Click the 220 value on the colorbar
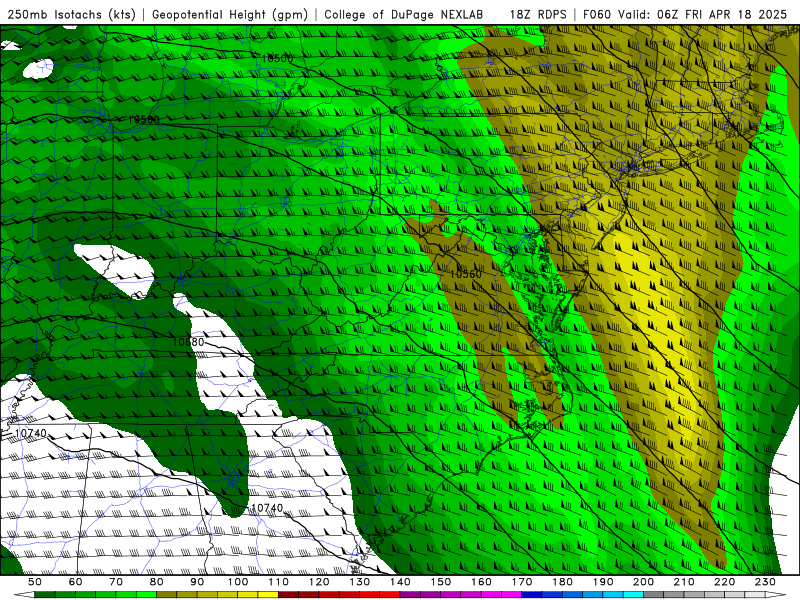This screenshot has width=800, height=600. (x=724, y=582)
